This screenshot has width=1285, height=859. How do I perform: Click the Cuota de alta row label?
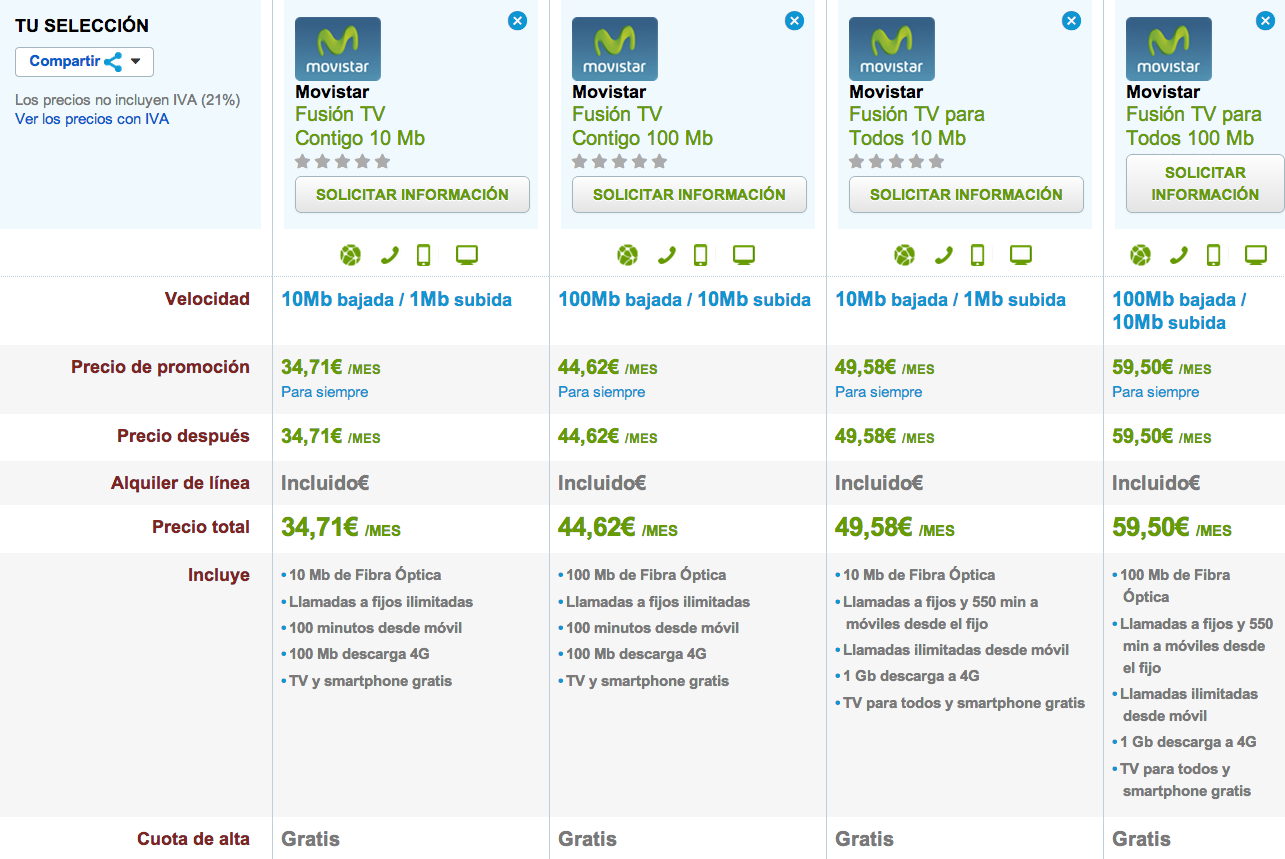[x=193, y=839]
